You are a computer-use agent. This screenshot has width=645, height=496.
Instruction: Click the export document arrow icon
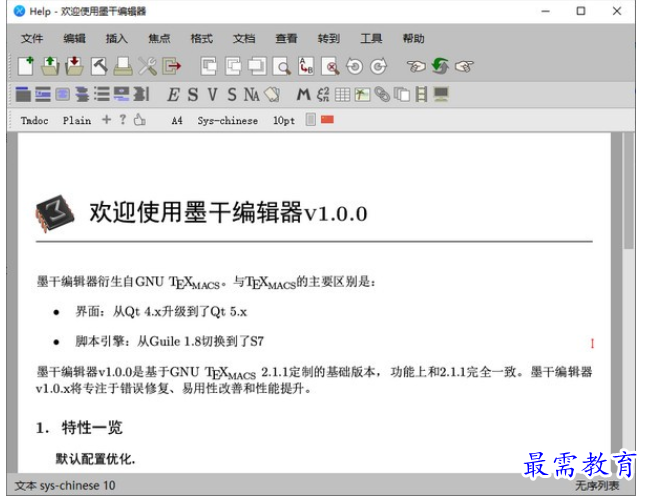pos(172,66)
